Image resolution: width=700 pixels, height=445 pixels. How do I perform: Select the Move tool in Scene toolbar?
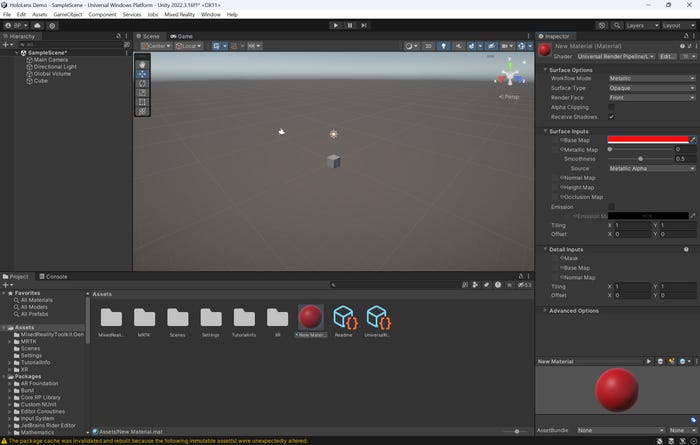(142, 74)
